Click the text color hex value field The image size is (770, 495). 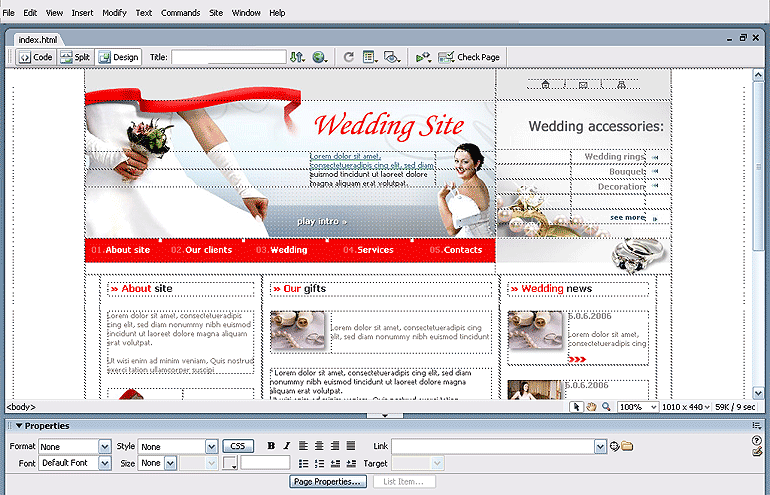265,463
